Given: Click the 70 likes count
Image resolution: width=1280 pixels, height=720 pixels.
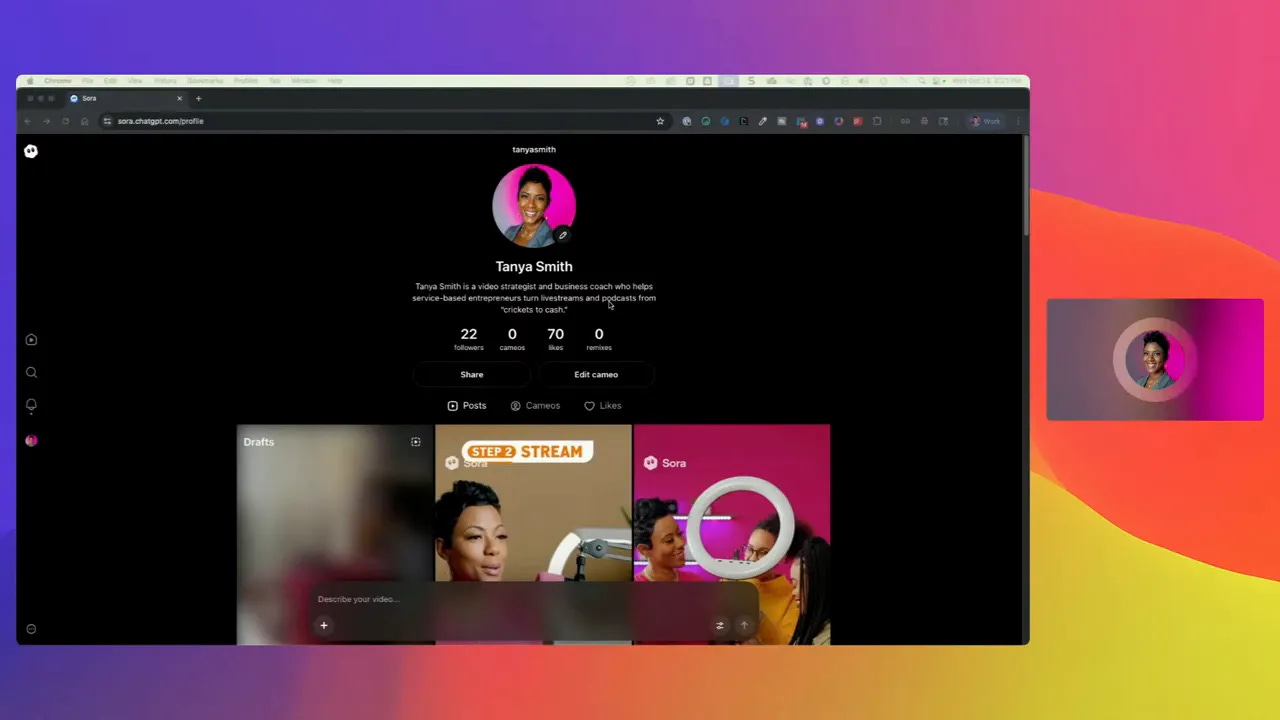Looking at the screenshot, I should tap(556, 339).
